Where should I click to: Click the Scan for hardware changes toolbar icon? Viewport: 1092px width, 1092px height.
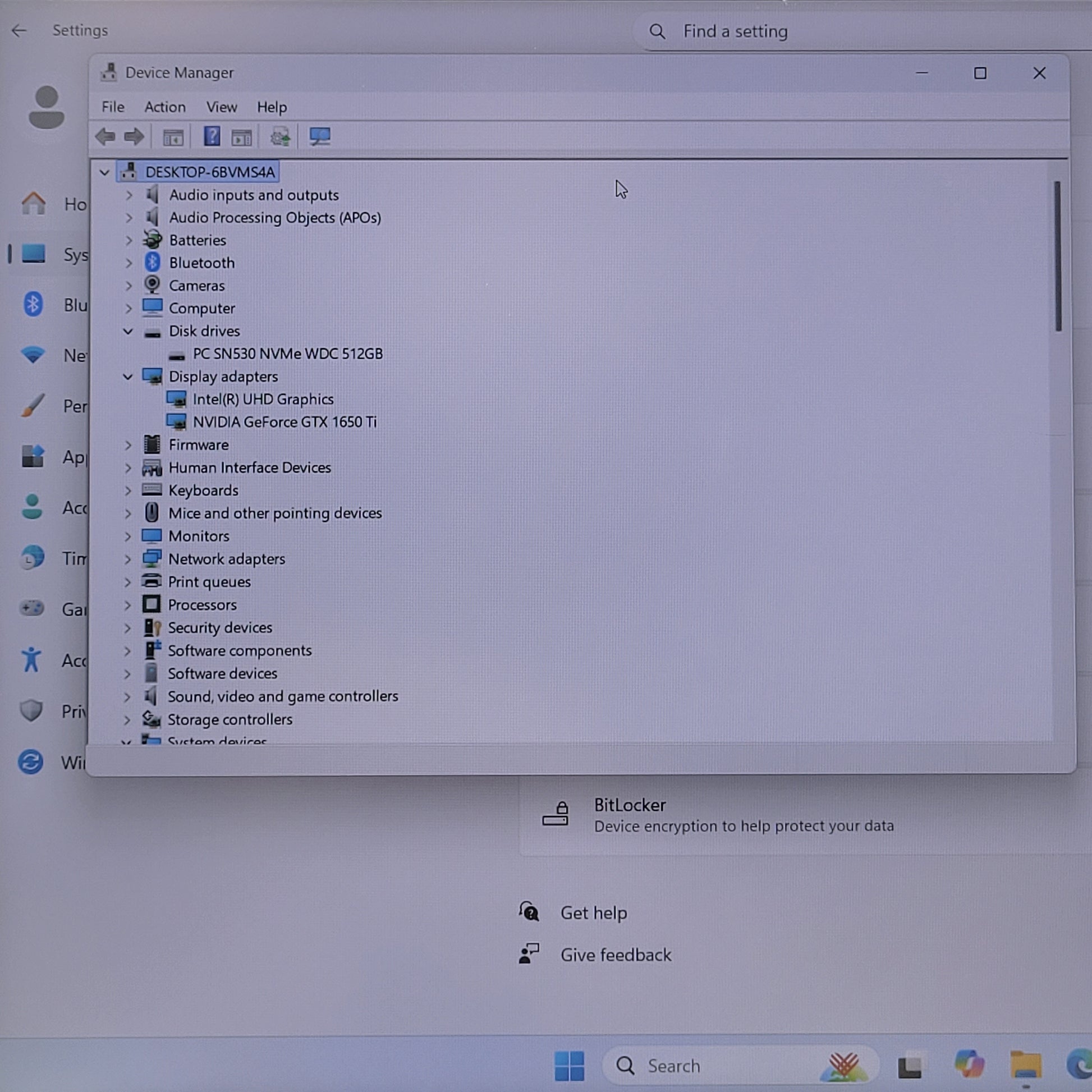319,136
